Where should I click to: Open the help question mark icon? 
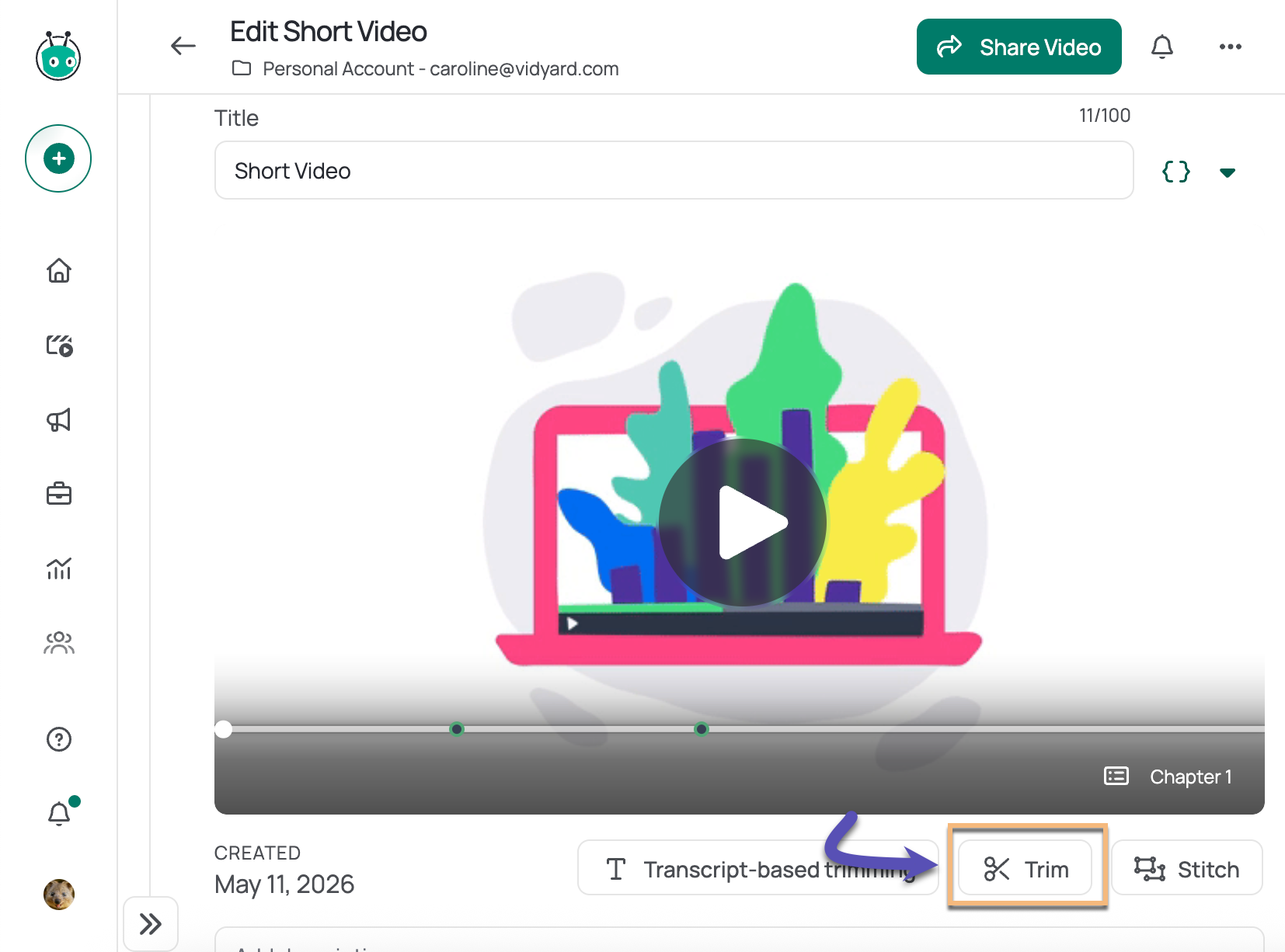[59, 739]
